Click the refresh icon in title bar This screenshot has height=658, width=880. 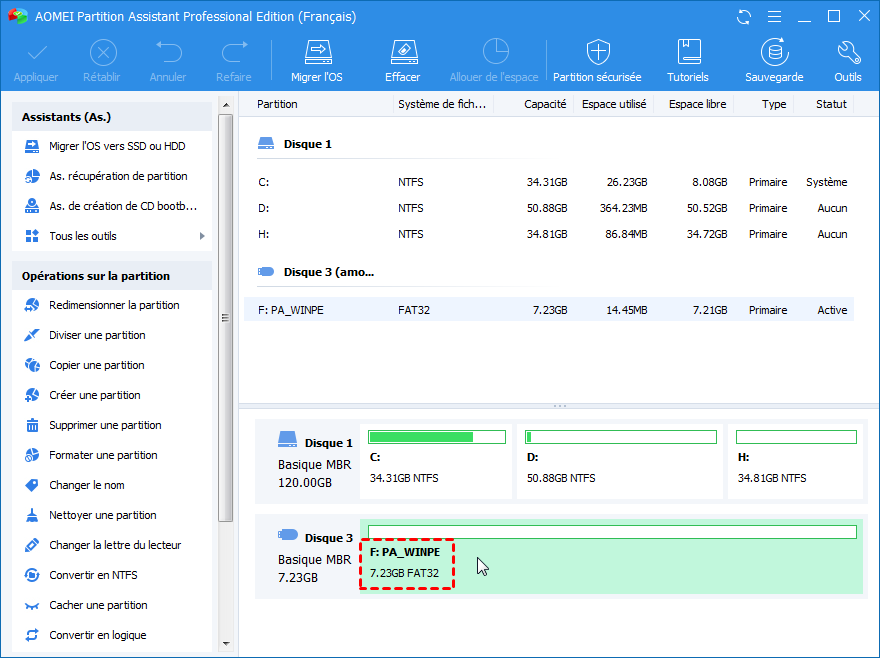click(743, 17)
